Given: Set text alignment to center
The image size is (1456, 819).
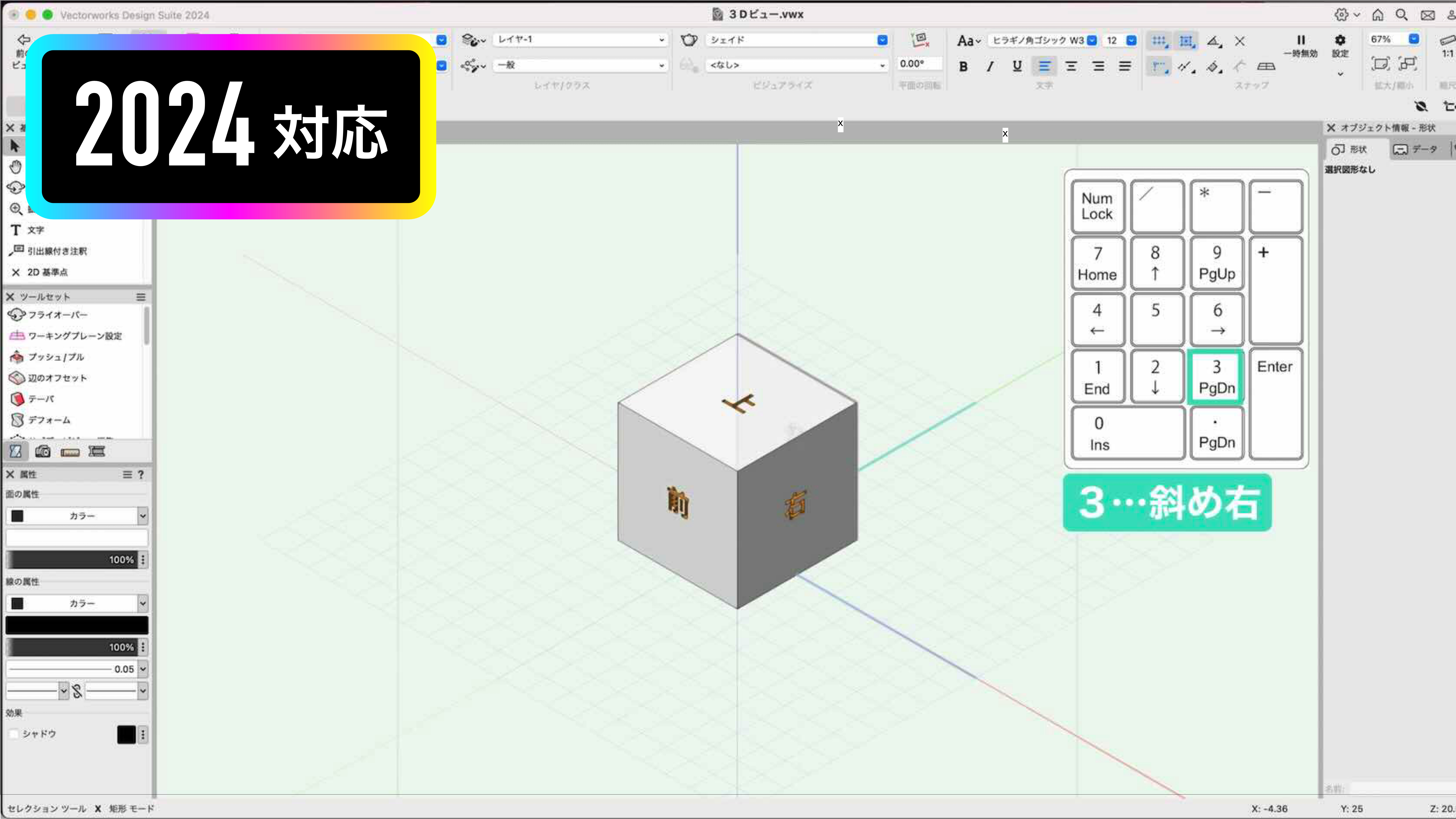Looking at the screenshot, I should click(1071, 67).
